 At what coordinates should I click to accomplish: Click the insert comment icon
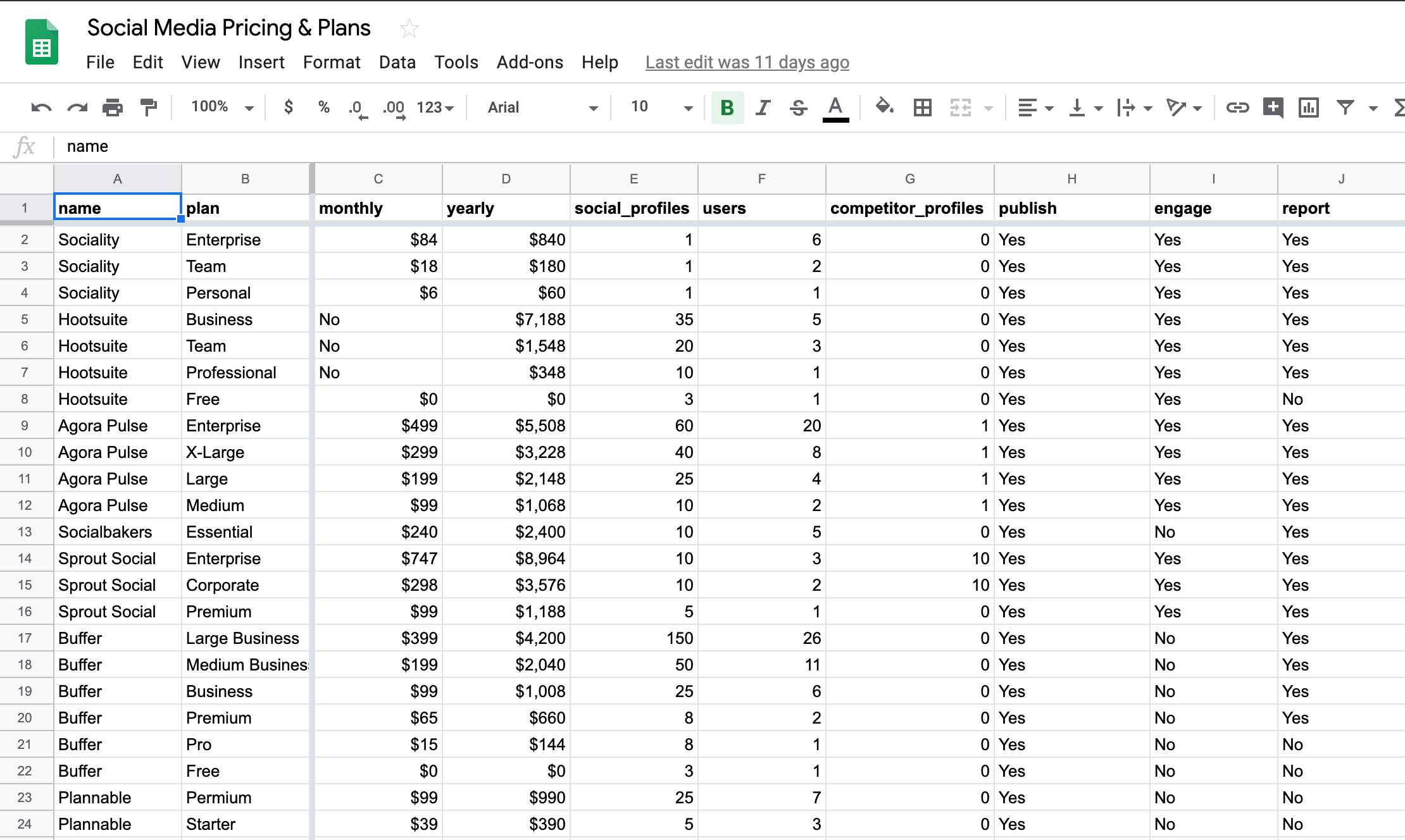point(1273,108)
